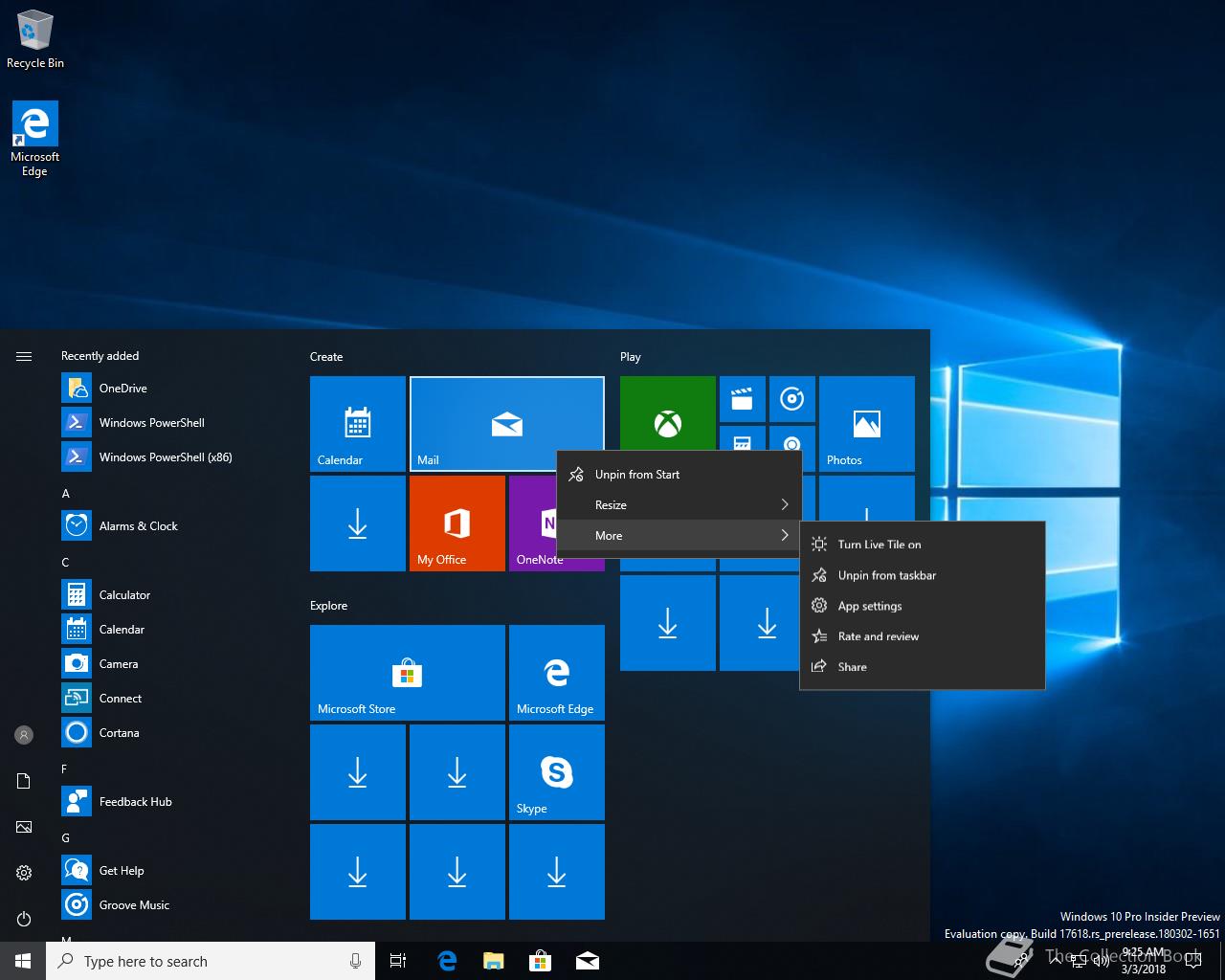The height and width of the screenshot is (980, 1225).
Task: Open Camera from the app list
Action: click(x=153, y=663)
